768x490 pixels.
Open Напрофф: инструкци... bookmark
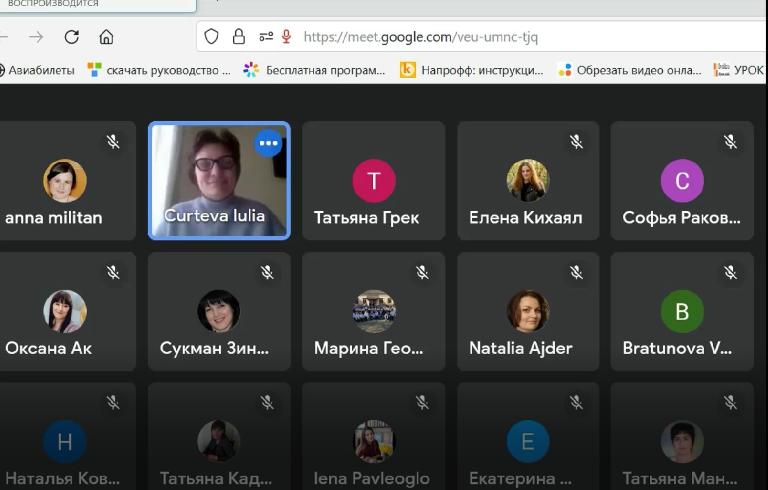[x=472, y=70]
